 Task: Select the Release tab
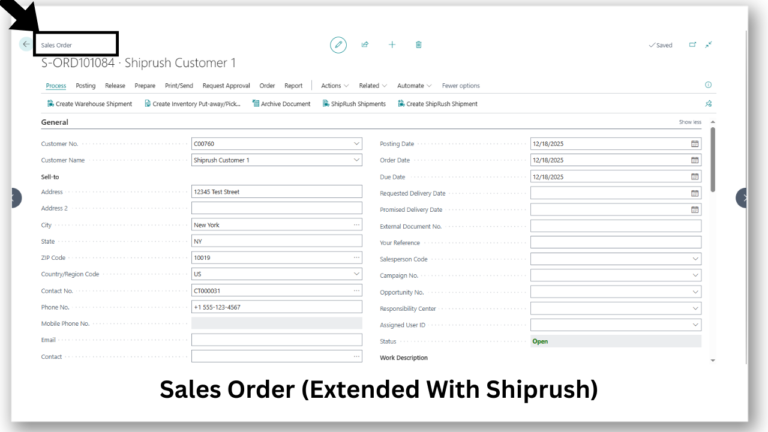115,86
